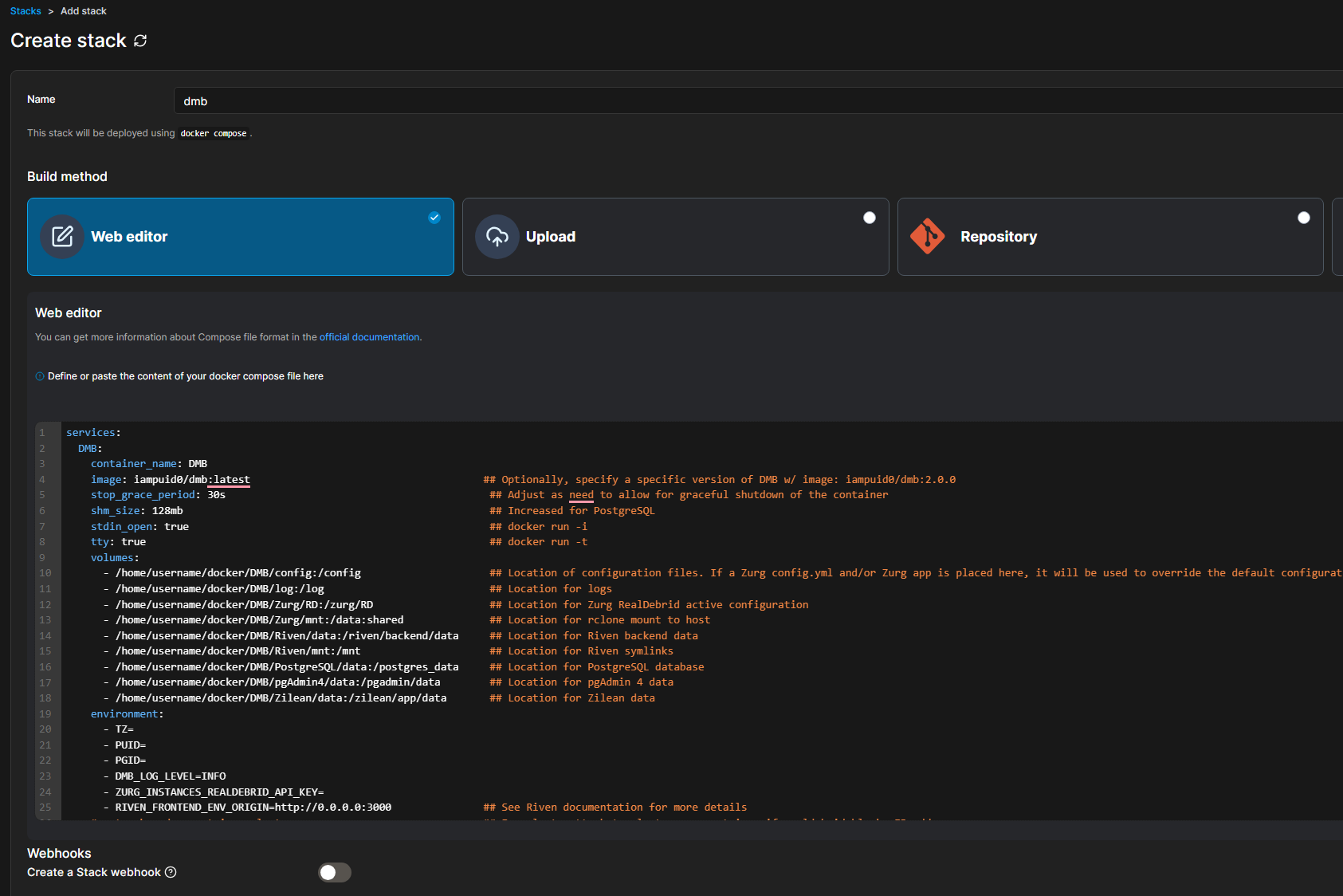Click the 'PGID=' environment line
Viewport: 1343px width, 896px height.
click(x=124, y=760)
